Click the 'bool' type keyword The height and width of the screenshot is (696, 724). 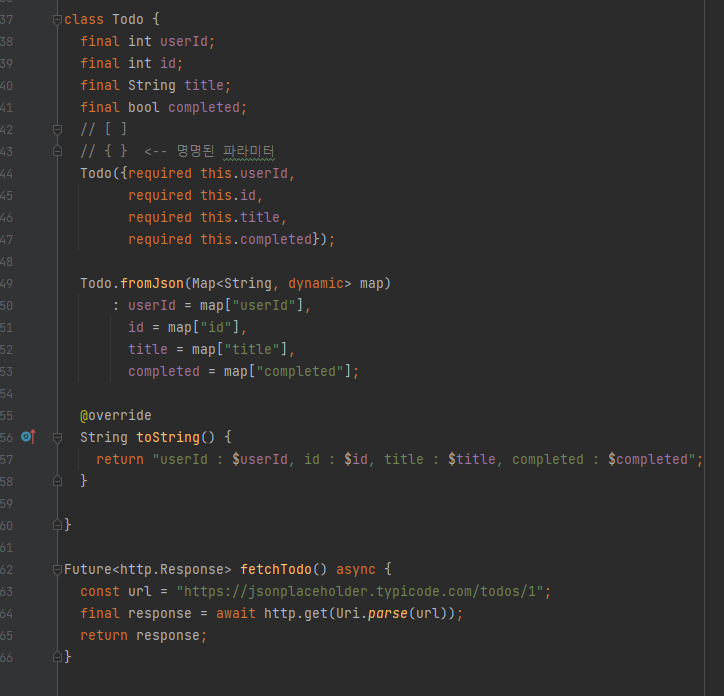[x=144, y=108]
